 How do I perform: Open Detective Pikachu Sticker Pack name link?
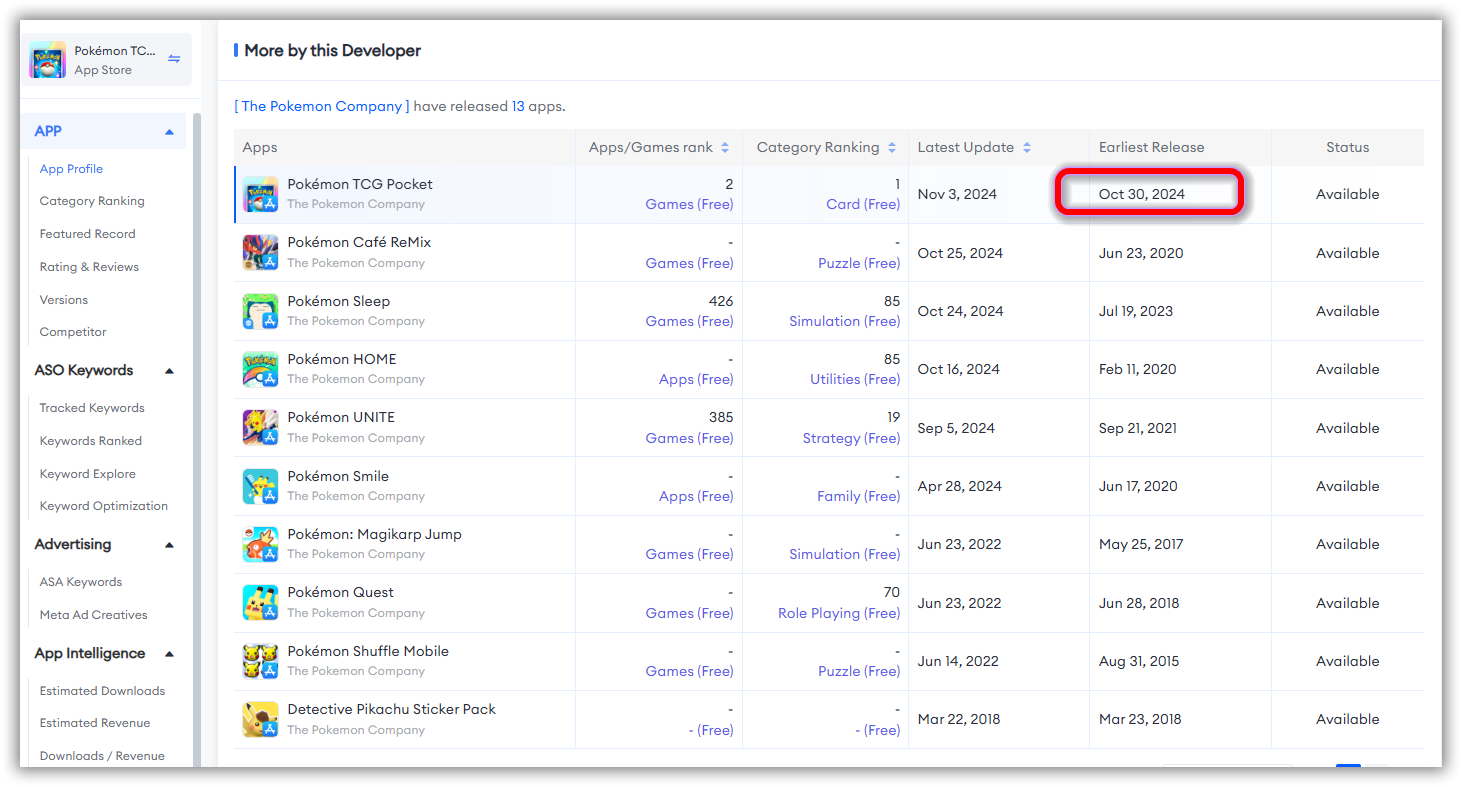pyautogui.click(x=392, y=709)
